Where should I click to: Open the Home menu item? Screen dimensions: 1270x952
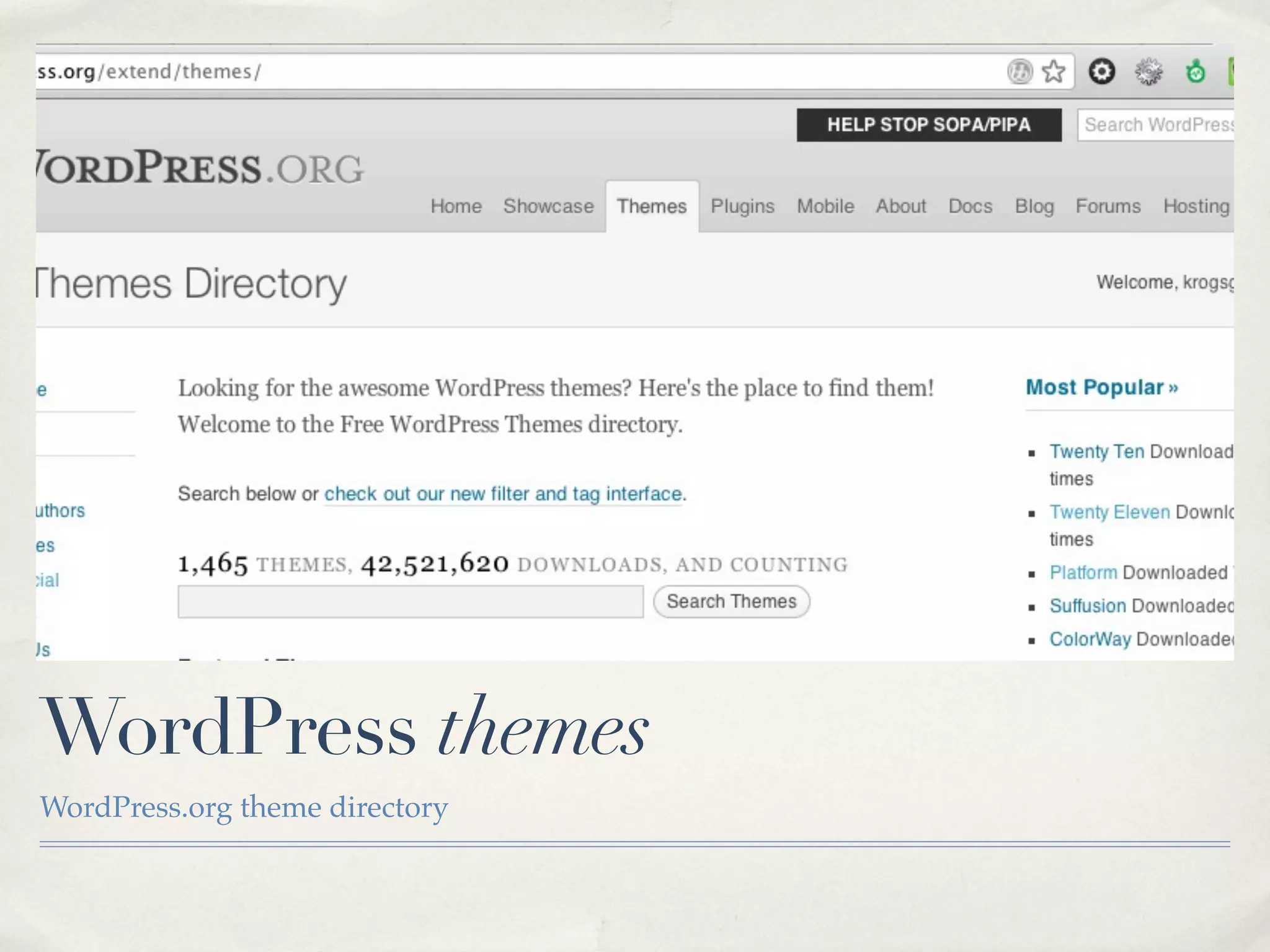tap(456, 206)
